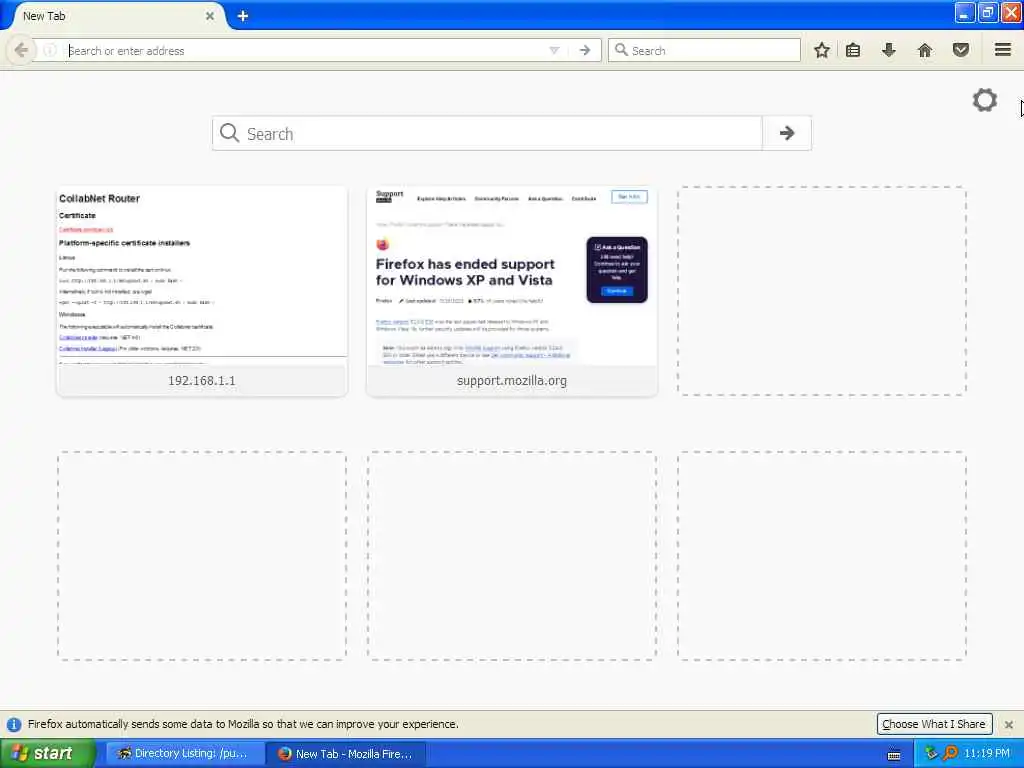The image size is (1024, 768).
Task: Bookmark this page with the star icon
Action: [x=822, y=50]
